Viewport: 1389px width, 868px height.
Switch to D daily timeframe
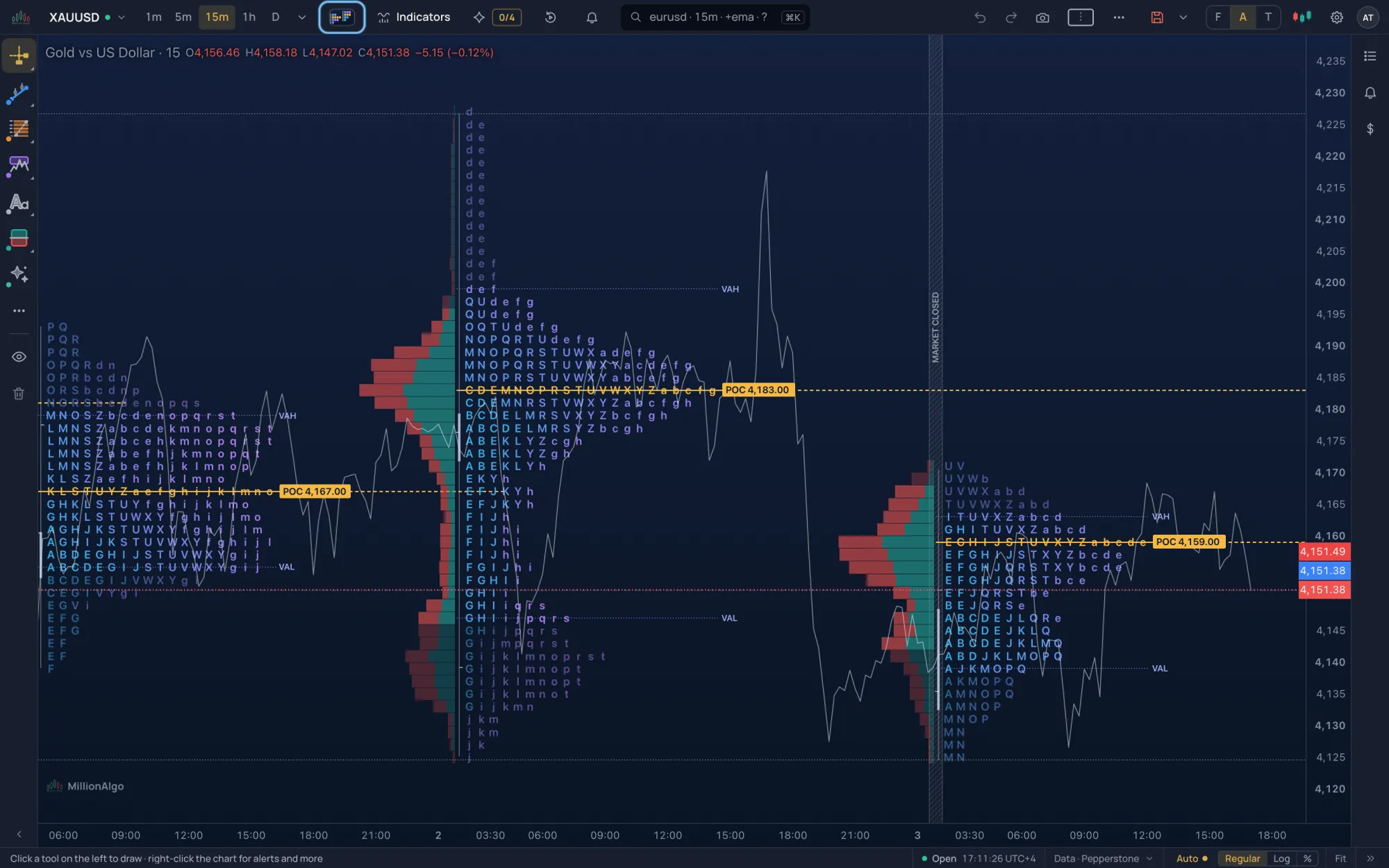276,17
